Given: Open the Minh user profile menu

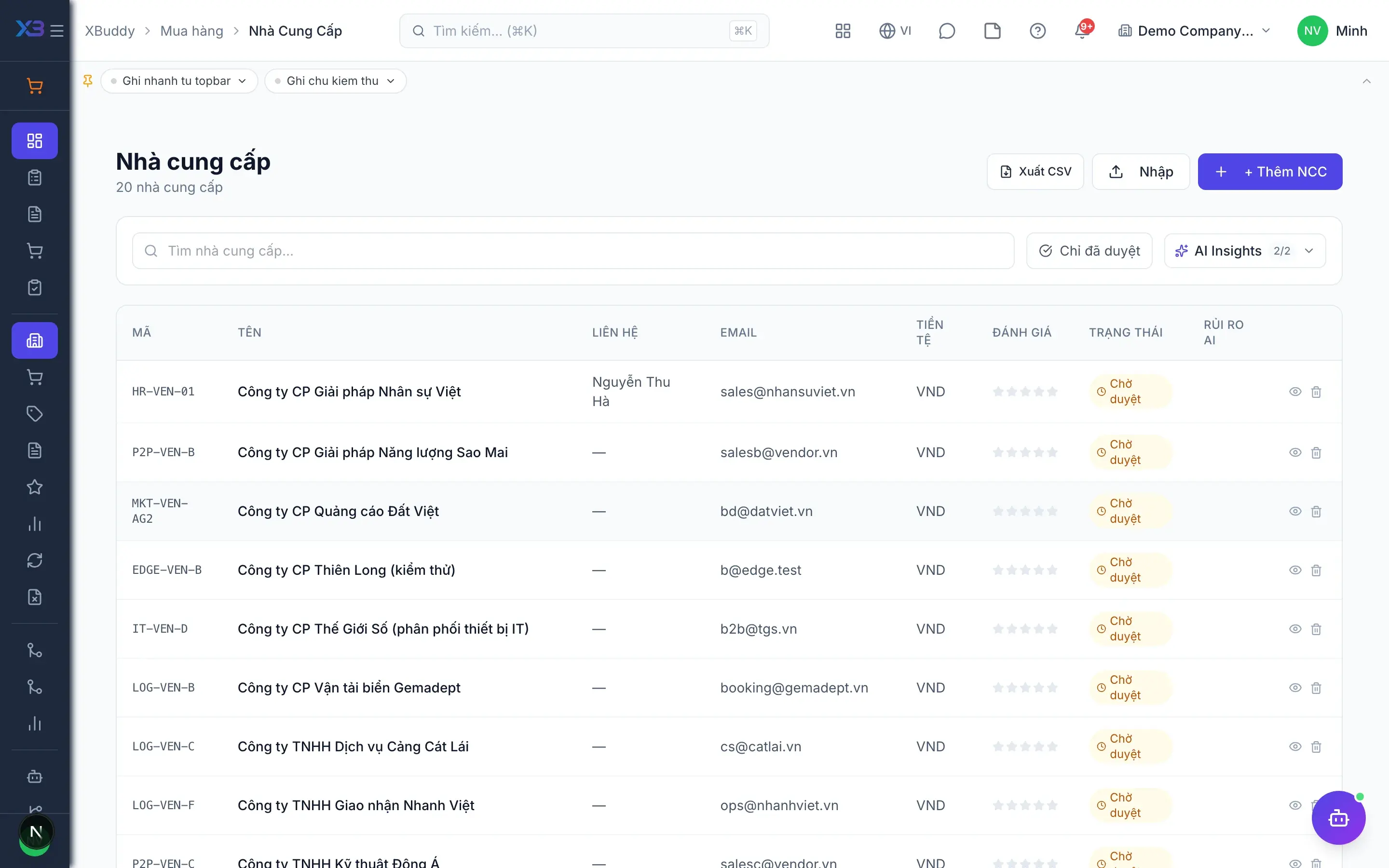Looking at the screenshot, I should click(1332, 30).
